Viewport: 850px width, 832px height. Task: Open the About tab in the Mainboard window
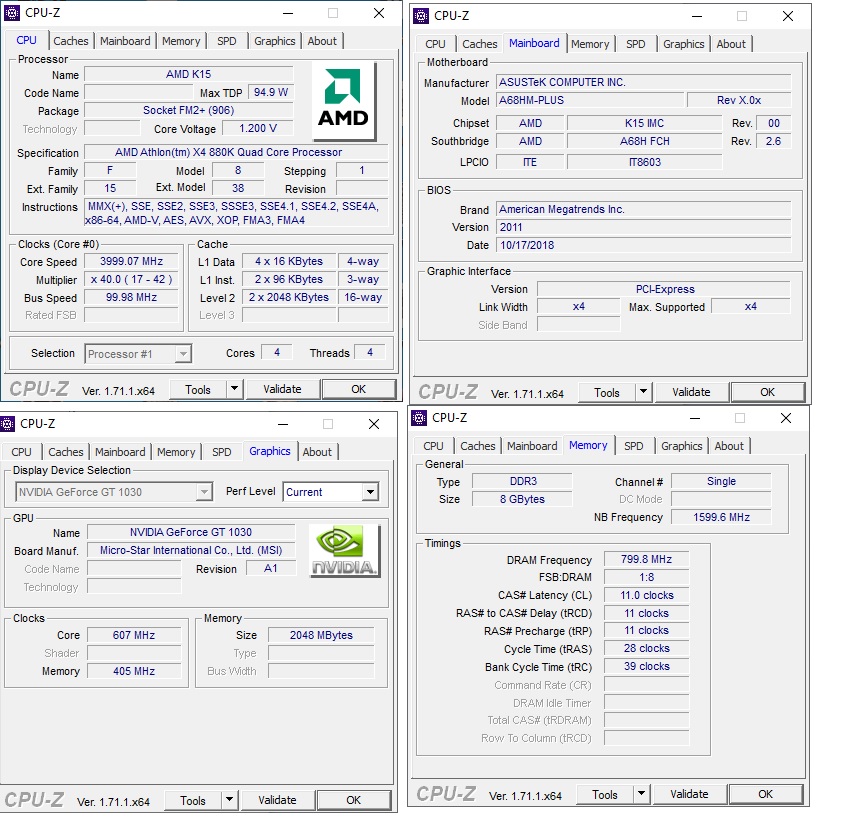click(731, 44)
